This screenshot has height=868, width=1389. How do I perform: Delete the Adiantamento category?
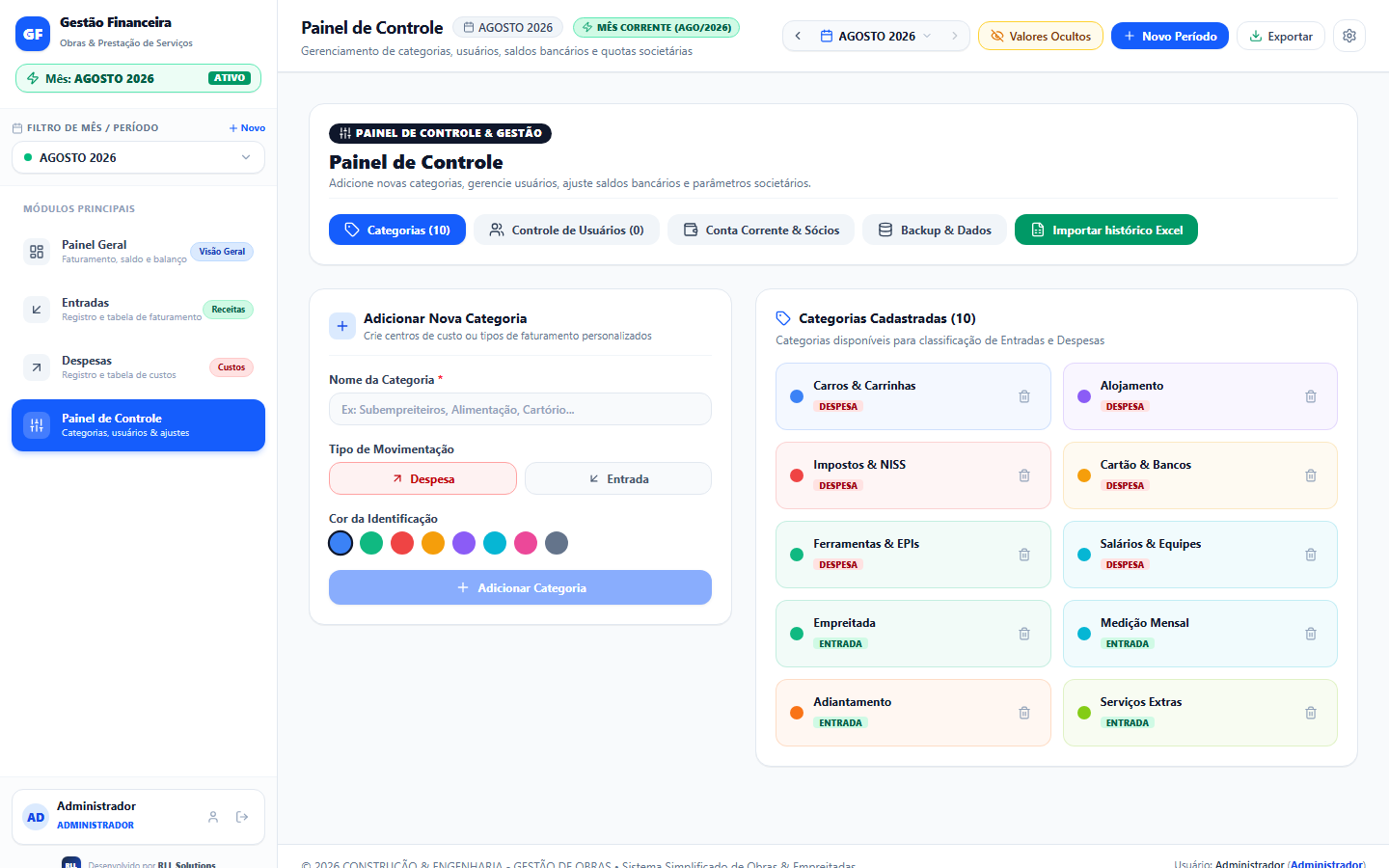point(1024,713)
